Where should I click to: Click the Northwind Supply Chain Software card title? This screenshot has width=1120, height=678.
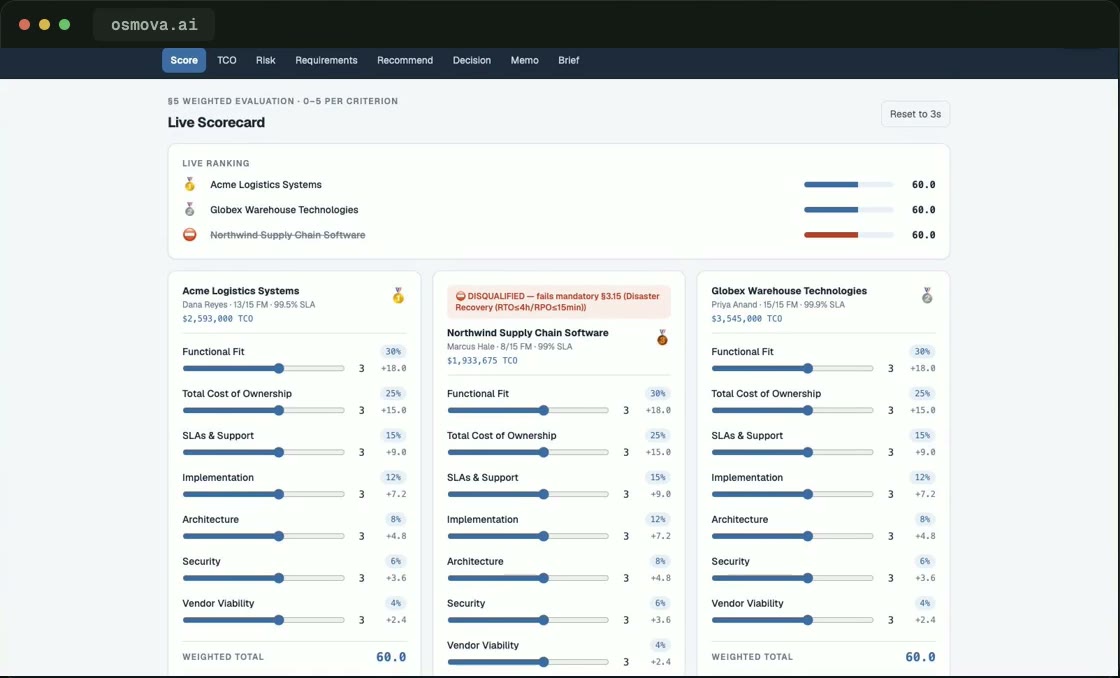528,333
